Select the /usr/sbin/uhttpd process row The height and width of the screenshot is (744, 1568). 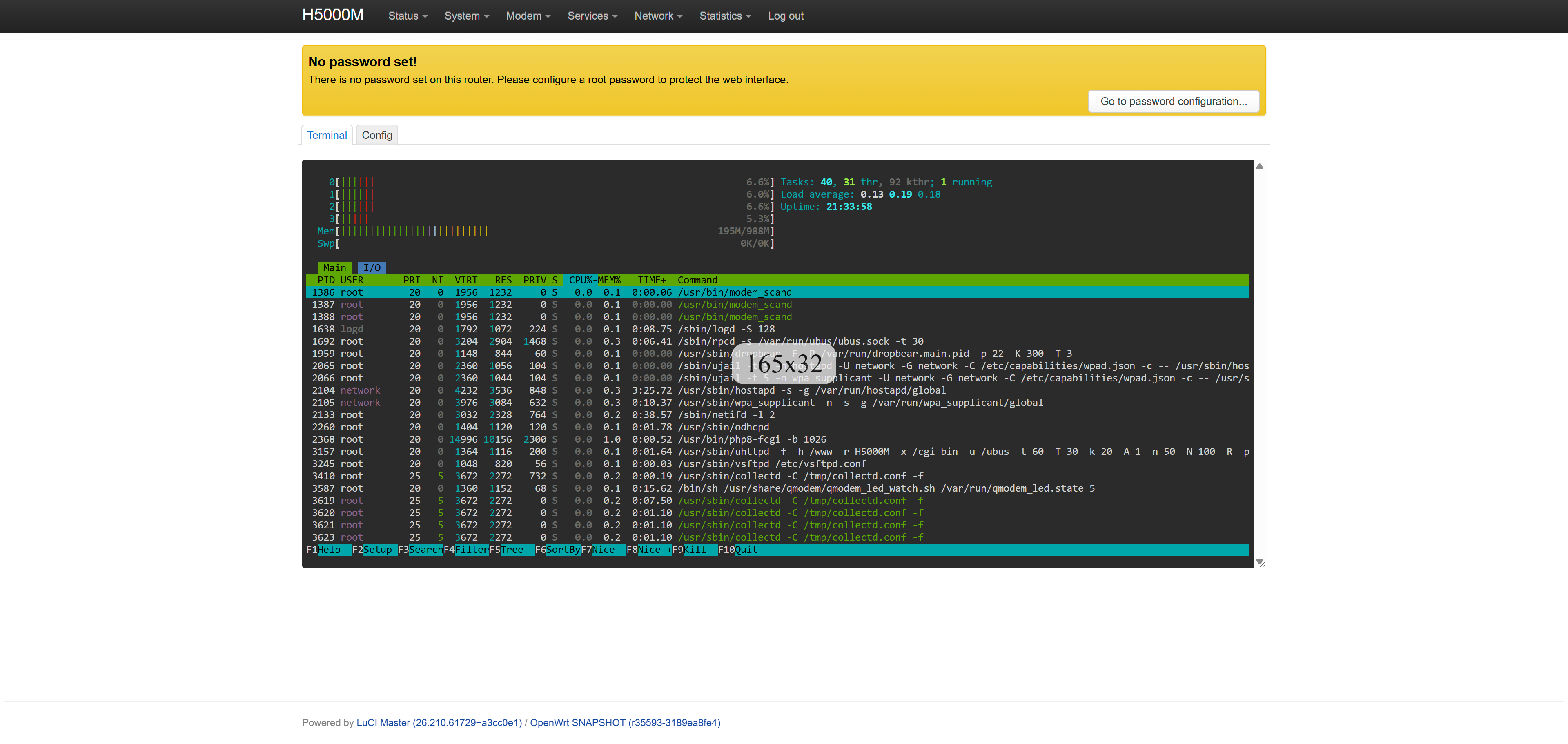(x=777, y=451)
